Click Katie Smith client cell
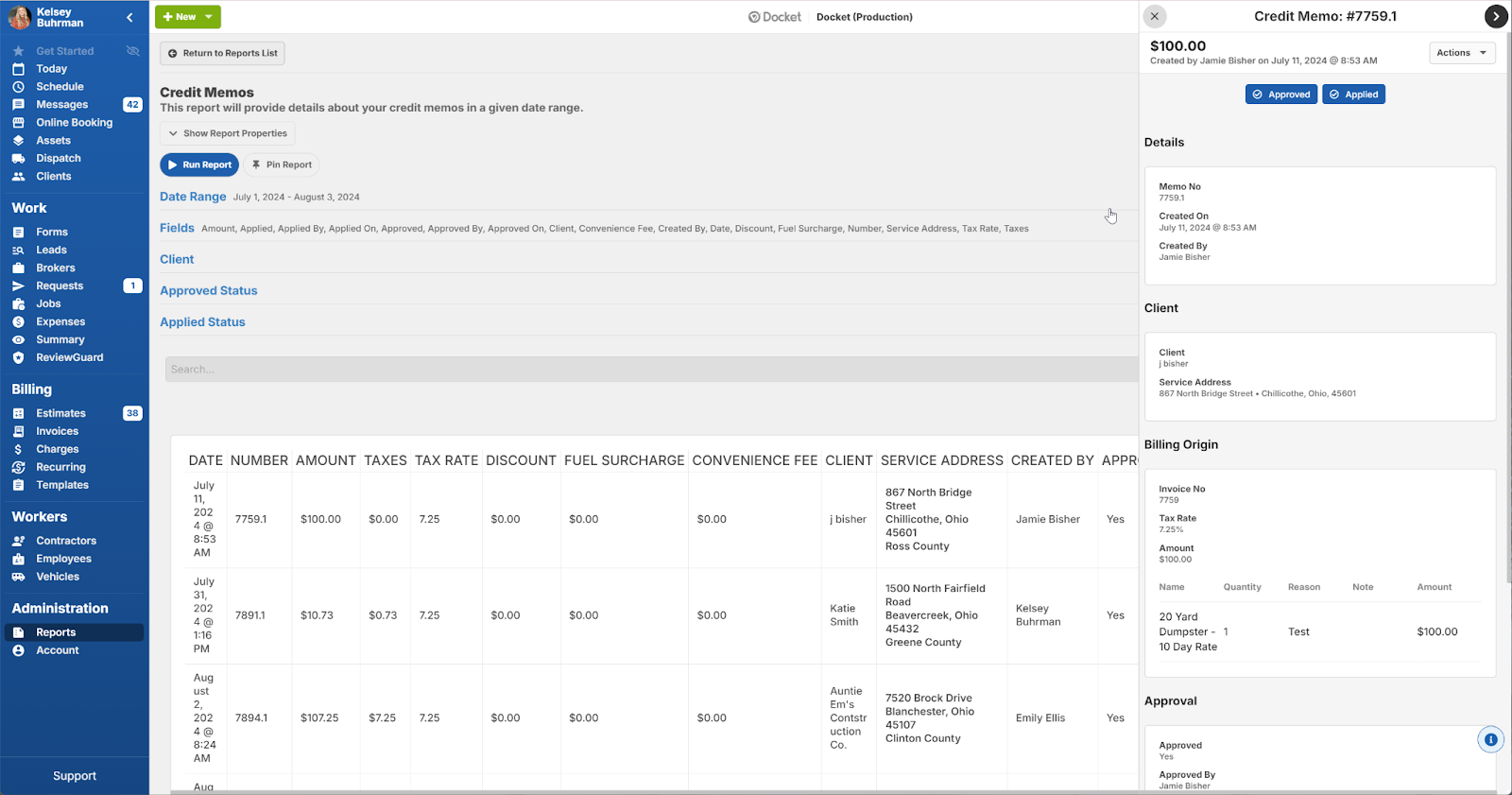The height and width of the screenshot is (795, 1512). tap(844, 615)
